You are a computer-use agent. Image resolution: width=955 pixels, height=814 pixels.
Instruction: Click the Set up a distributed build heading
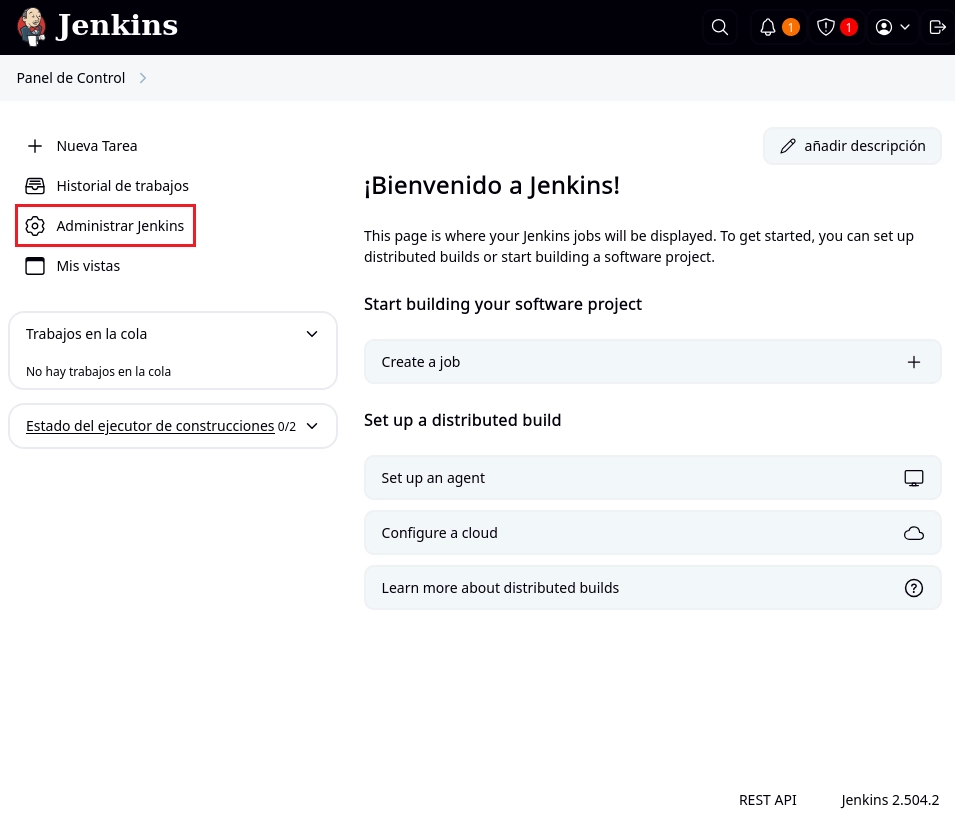point(462,420)
